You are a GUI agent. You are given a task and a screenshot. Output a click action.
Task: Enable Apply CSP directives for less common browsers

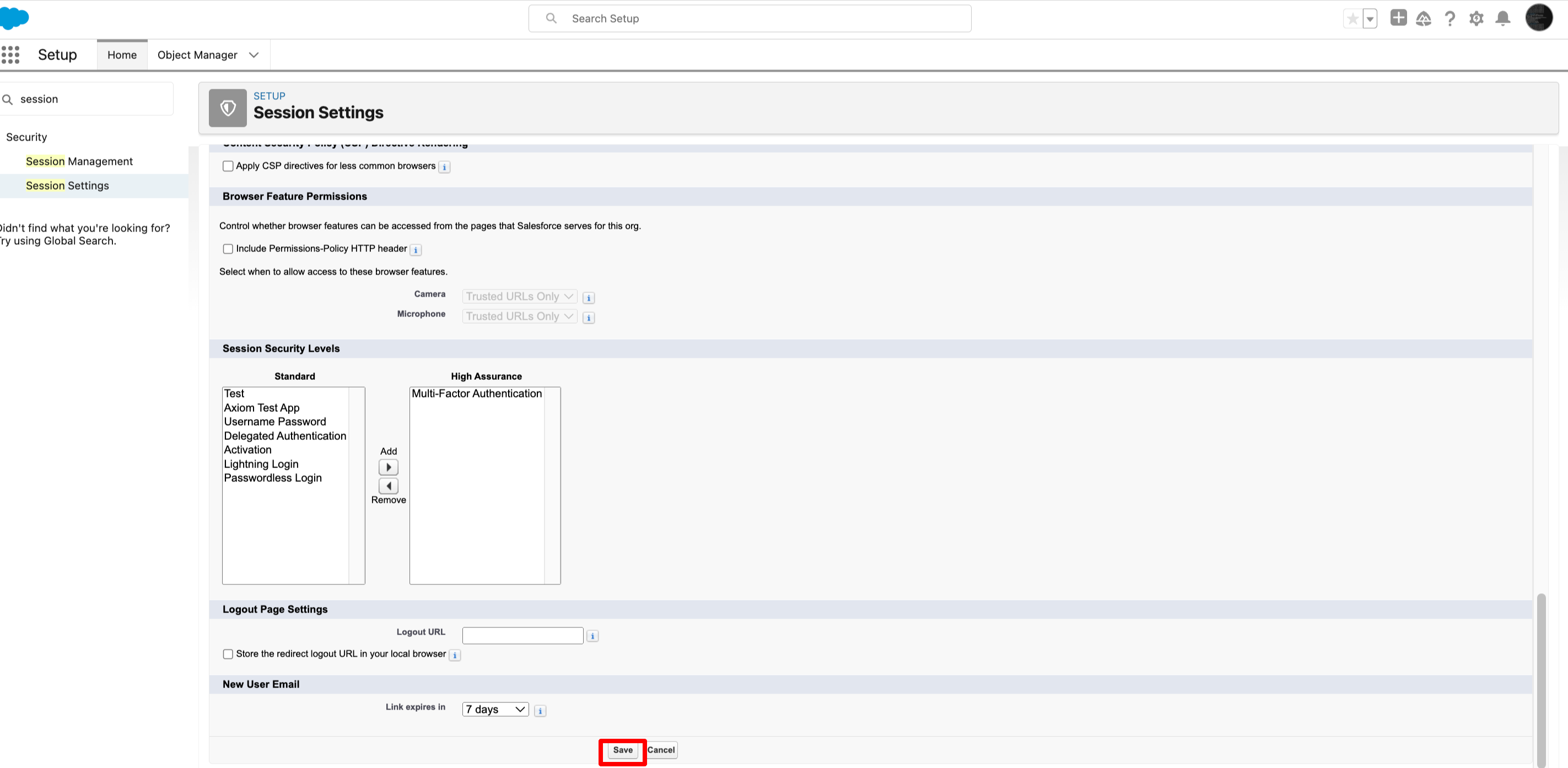[228, 165]
